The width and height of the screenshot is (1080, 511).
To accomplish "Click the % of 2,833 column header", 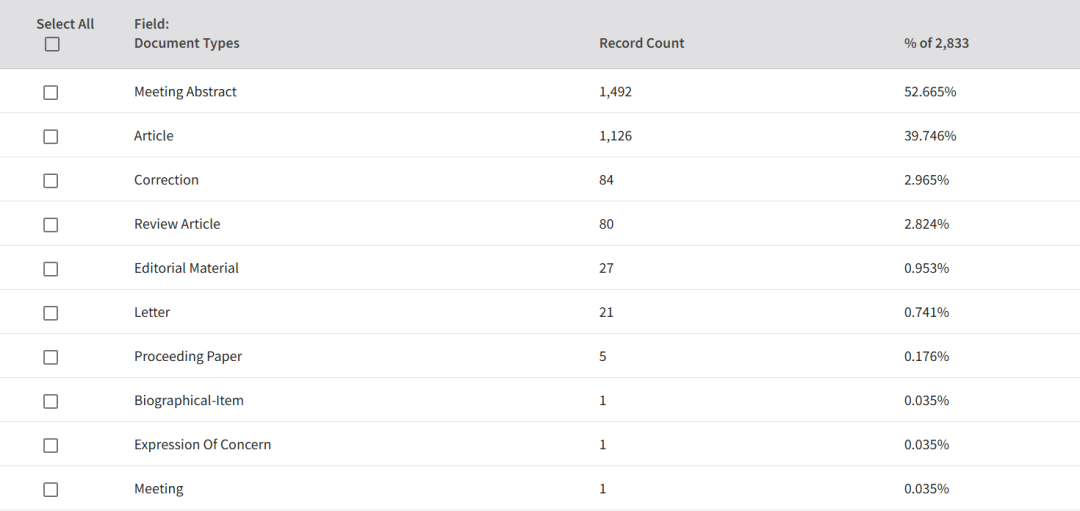I will (x=936, y=43).
